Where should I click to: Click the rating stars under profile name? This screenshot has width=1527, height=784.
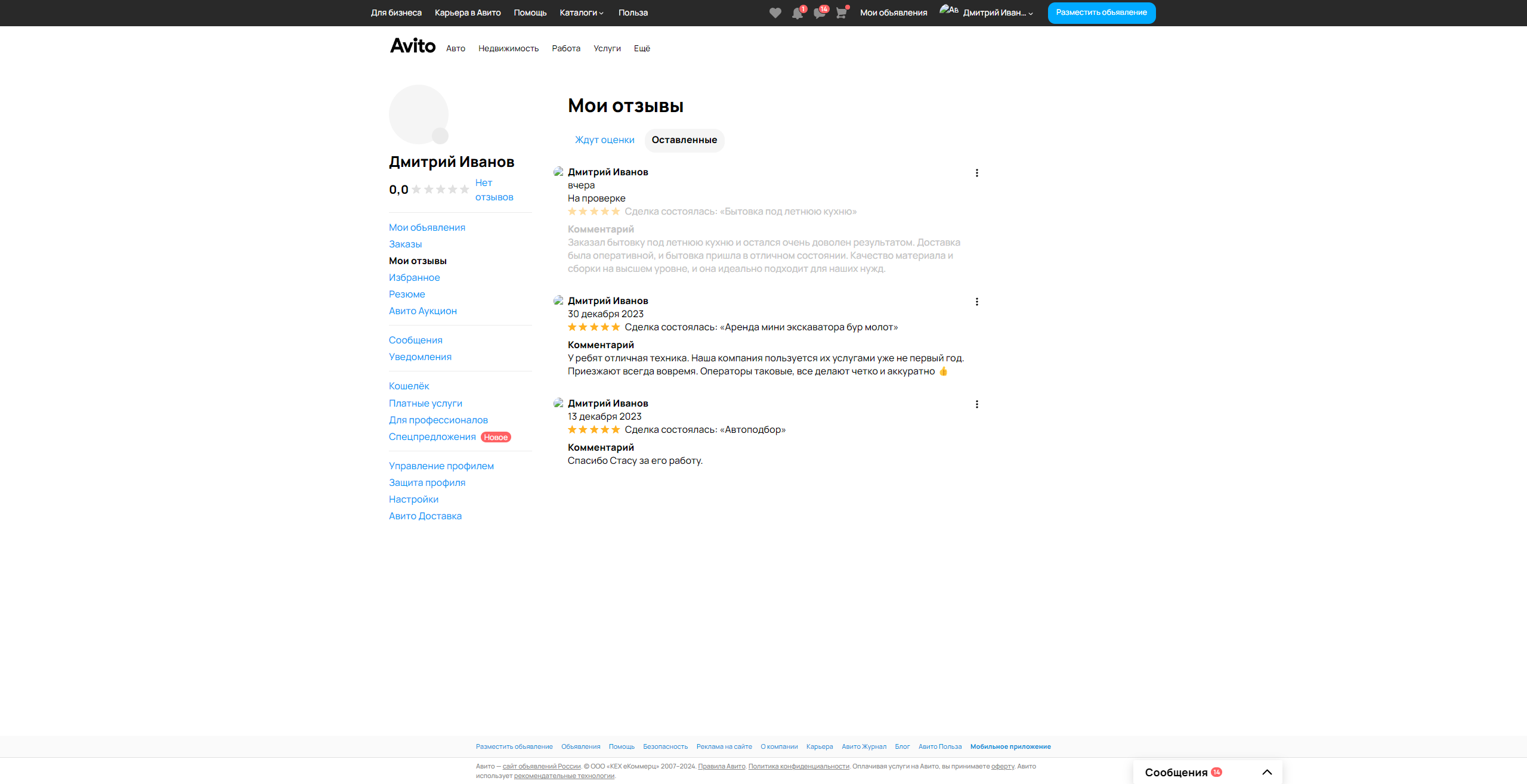[x=440, y=190]
